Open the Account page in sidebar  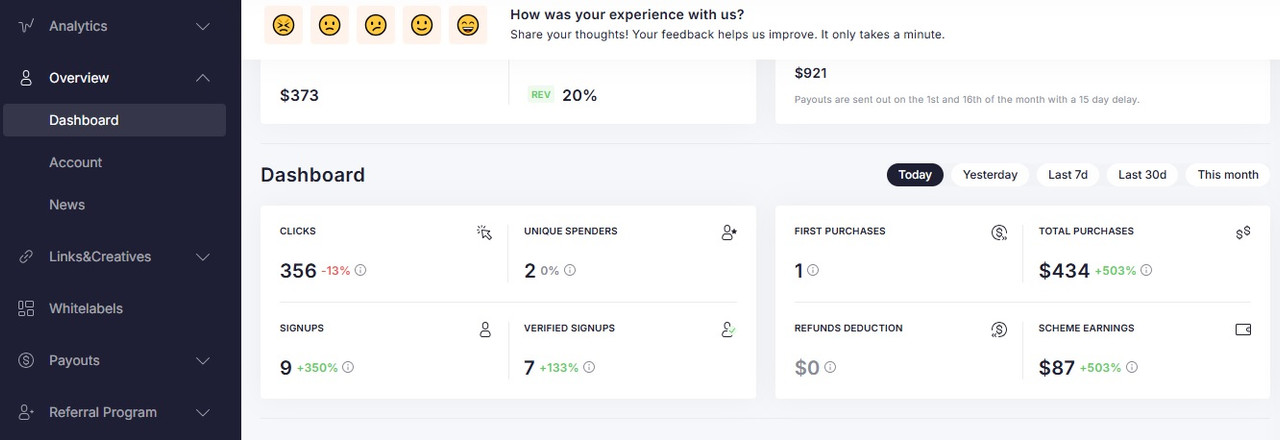pos(76,162)
